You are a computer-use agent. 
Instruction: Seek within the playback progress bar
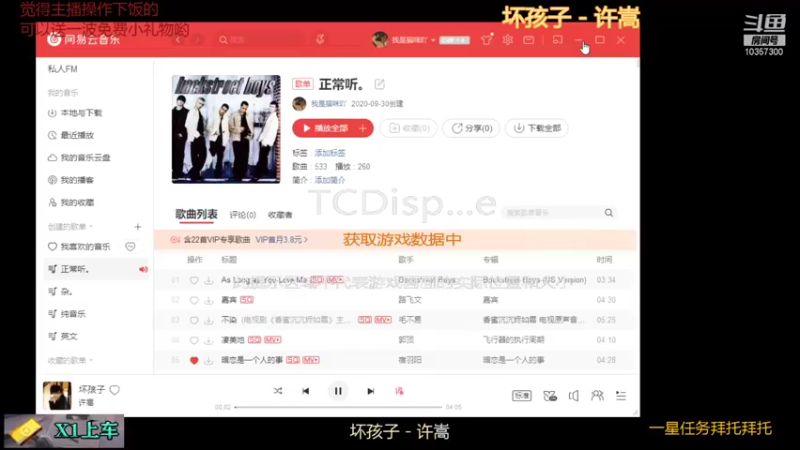(338, 407)
